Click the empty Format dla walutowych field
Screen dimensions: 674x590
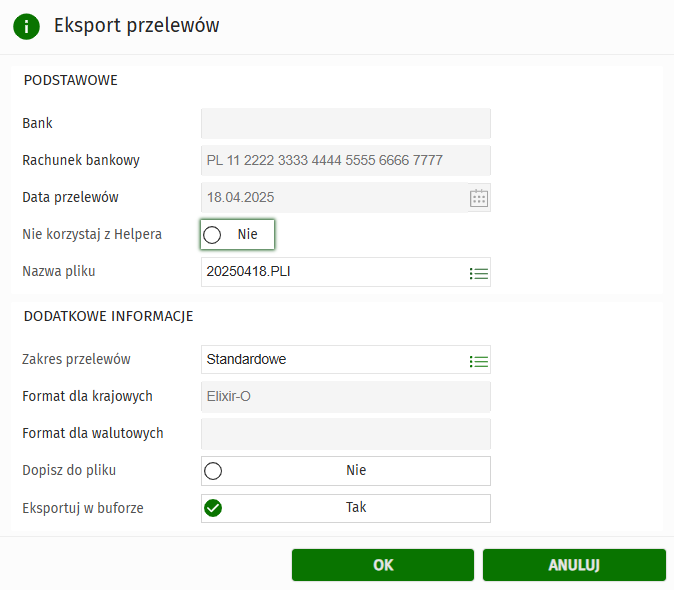345,434
